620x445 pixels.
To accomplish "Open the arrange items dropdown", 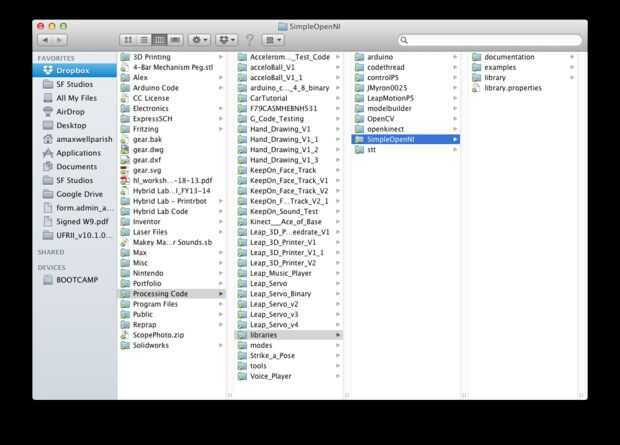I will pyautogui.click(x=273, y=40).
